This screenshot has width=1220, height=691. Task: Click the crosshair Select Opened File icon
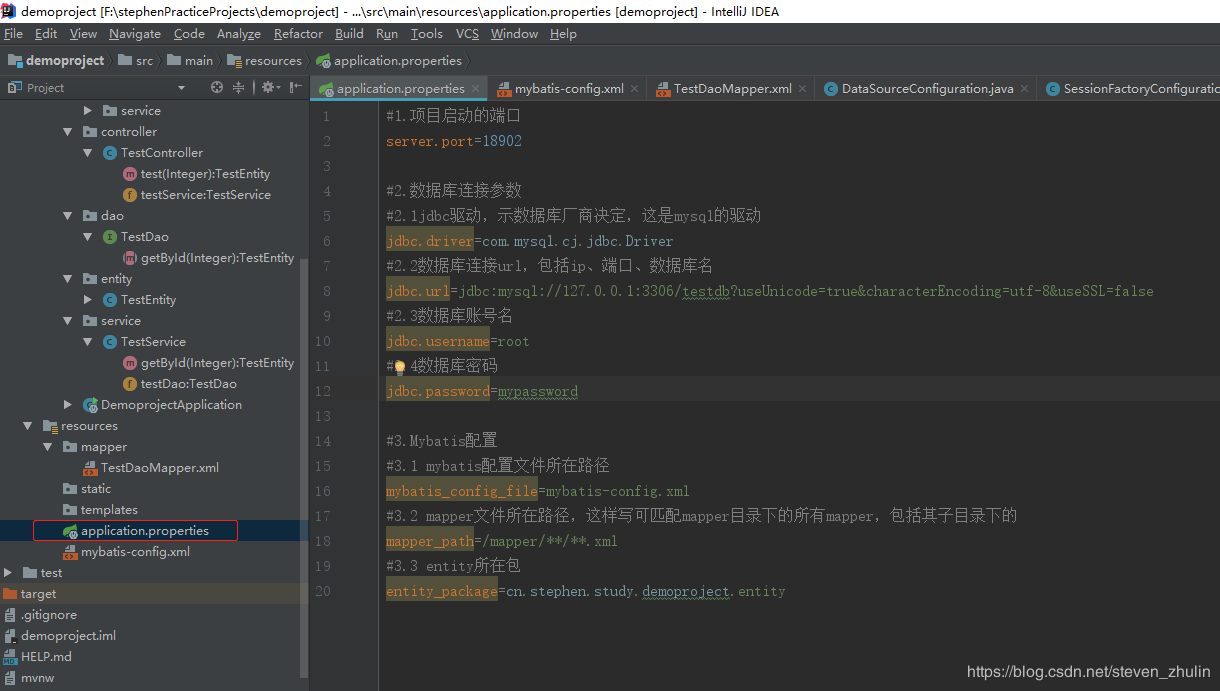(217, 87)
